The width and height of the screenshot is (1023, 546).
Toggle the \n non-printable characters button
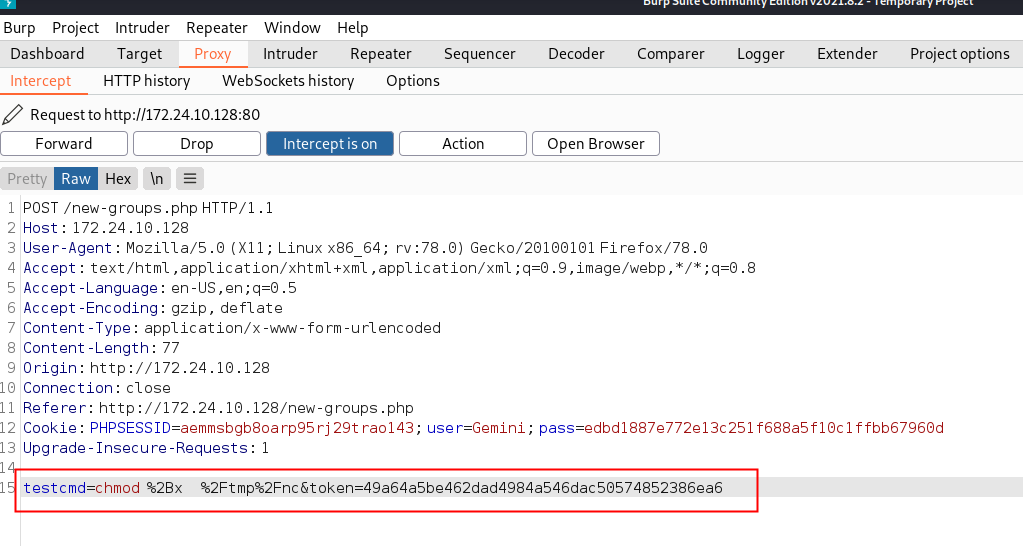point(157,179)
